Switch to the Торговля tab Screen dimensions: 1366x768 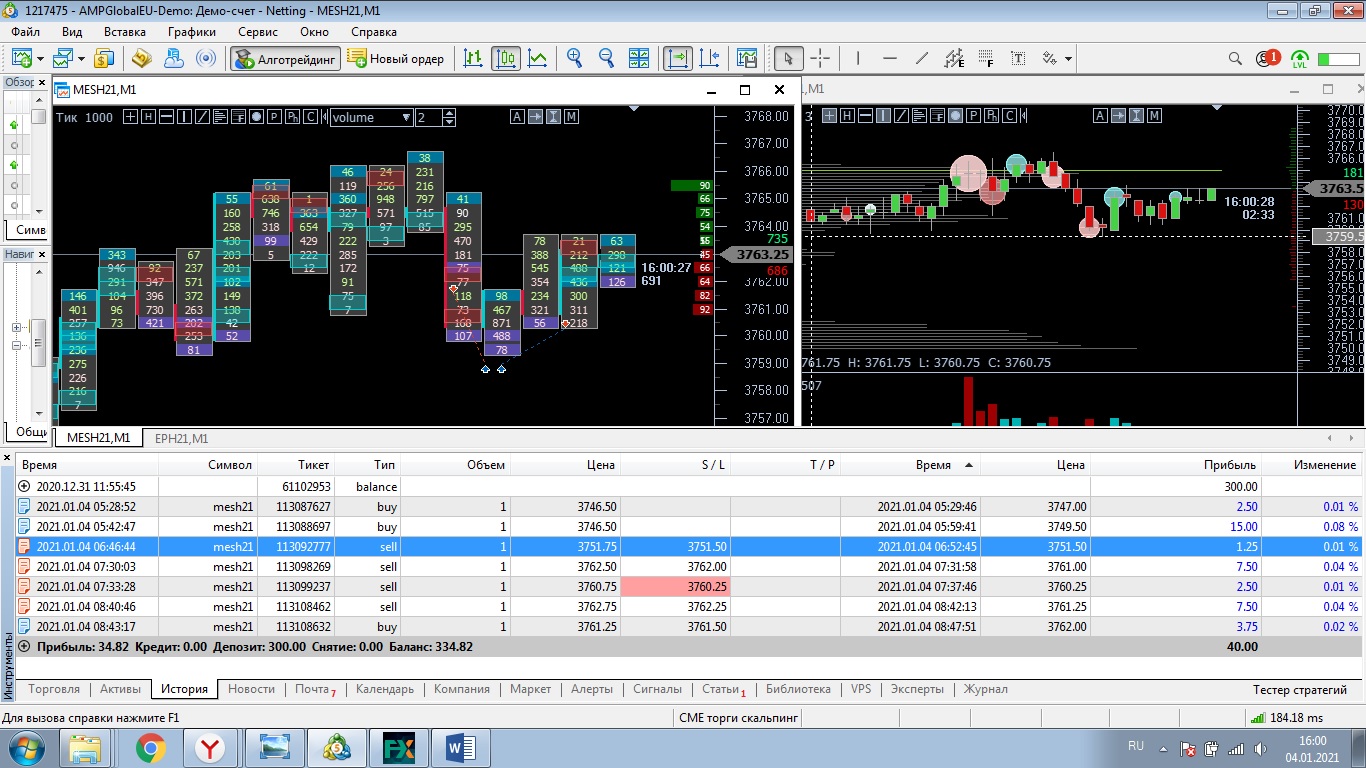click(55, 689)
